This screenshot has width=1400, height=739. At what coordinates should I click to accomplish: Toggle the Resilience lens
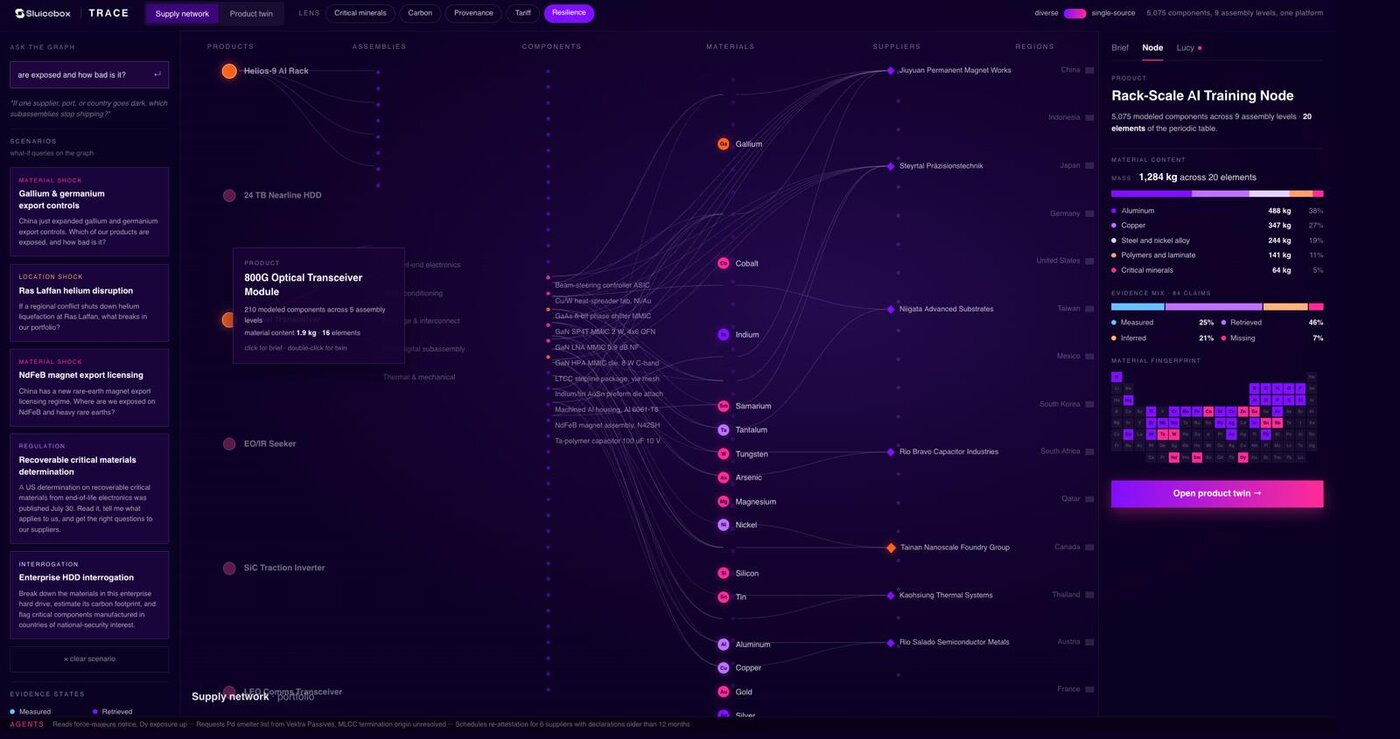tap(569, 13)
